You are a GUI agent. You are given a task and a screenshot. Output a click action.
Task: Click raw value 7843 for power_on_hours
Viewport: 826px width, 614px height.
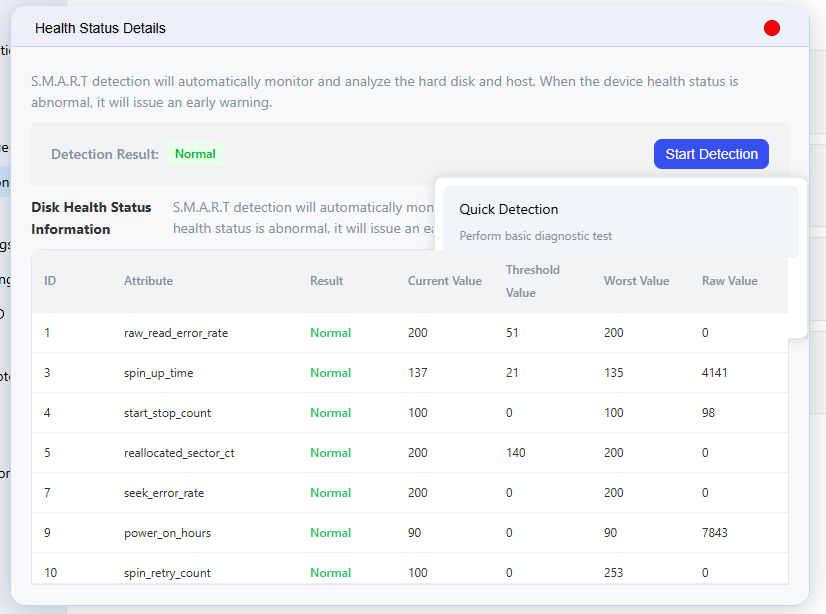coord(714,533)
